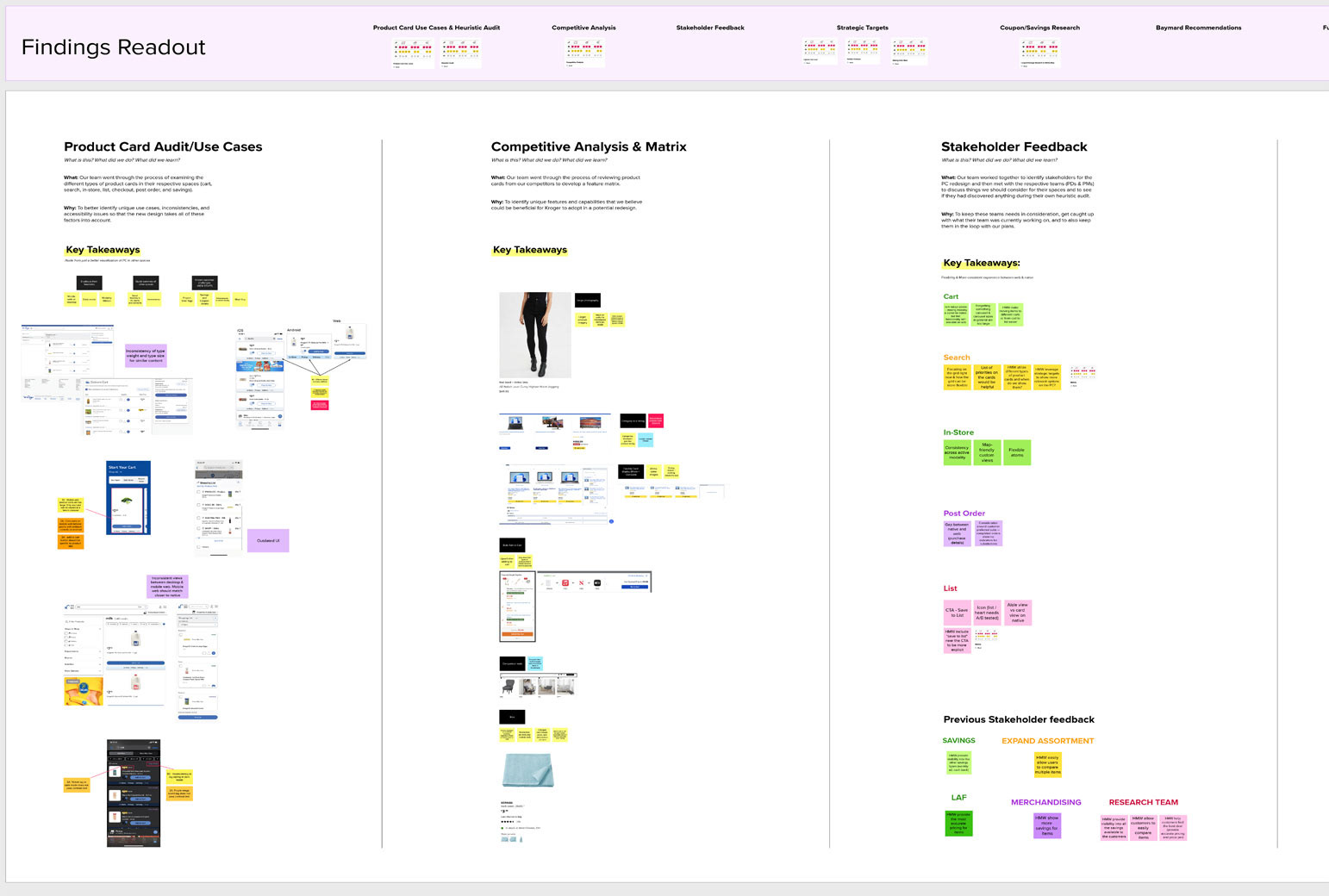The width and height of the screenshot is (1329, 896).
Task: Select the shopping list mobile screenshot with checkboxes
Action: tap(219, 508)
